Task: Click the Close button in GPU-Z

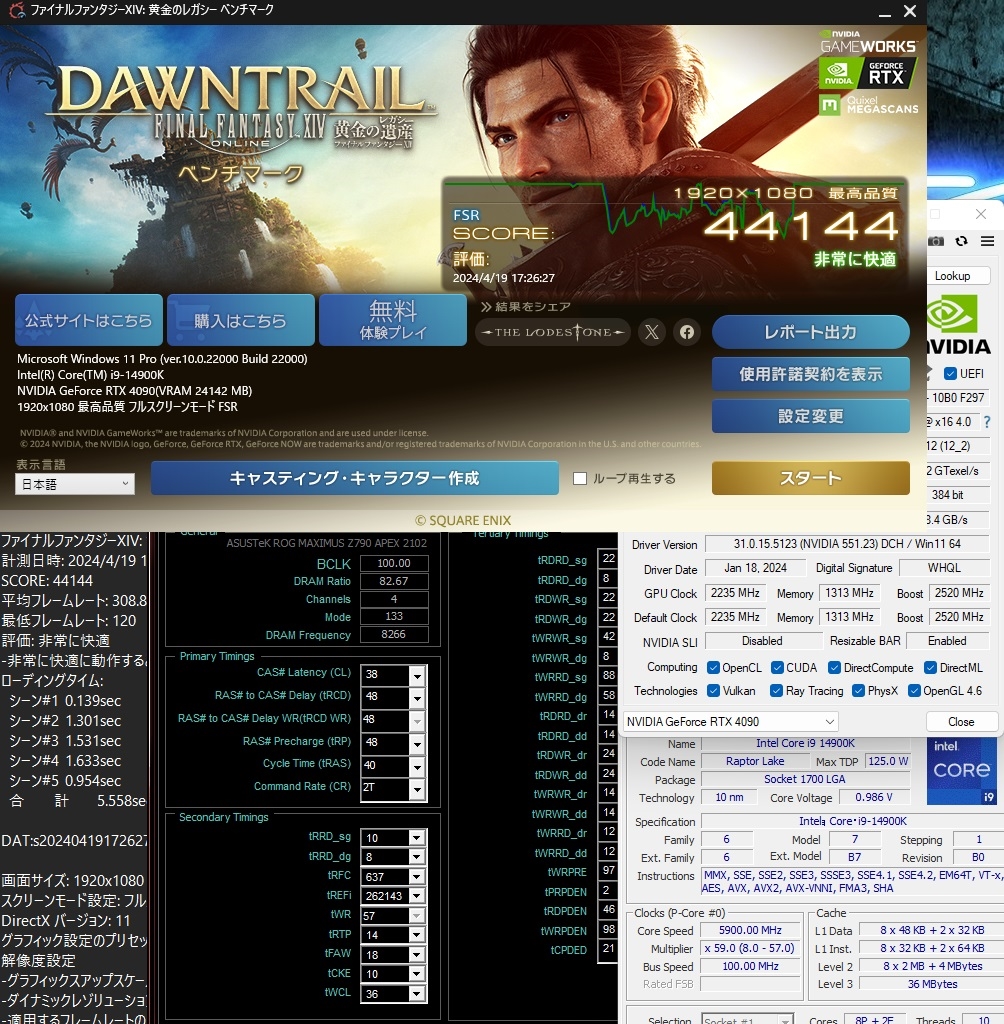Action: coord(962,722)
